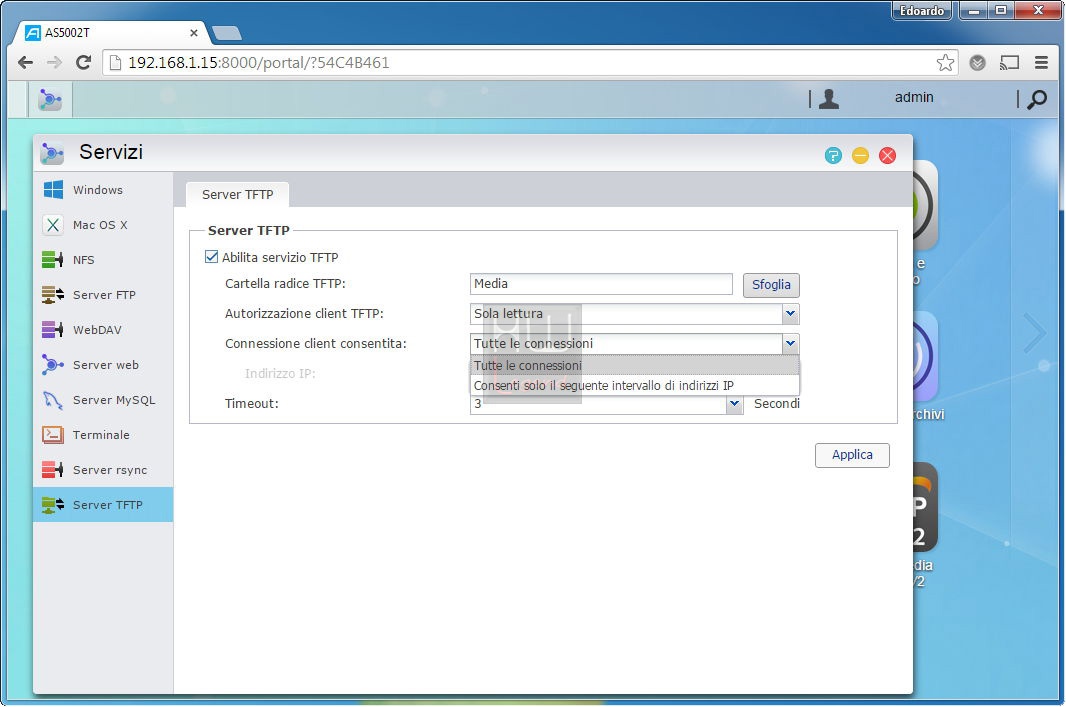Click the Terminale label in sidebar
The height and width of the screenshot is (707, 1066).
101,435
